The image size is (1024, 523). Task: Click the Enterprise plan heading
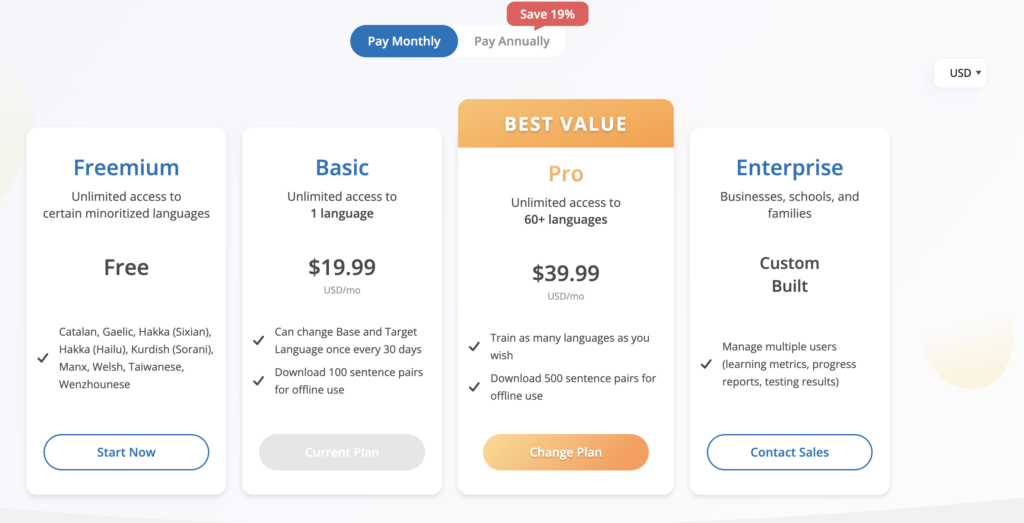tap(789, 168)
